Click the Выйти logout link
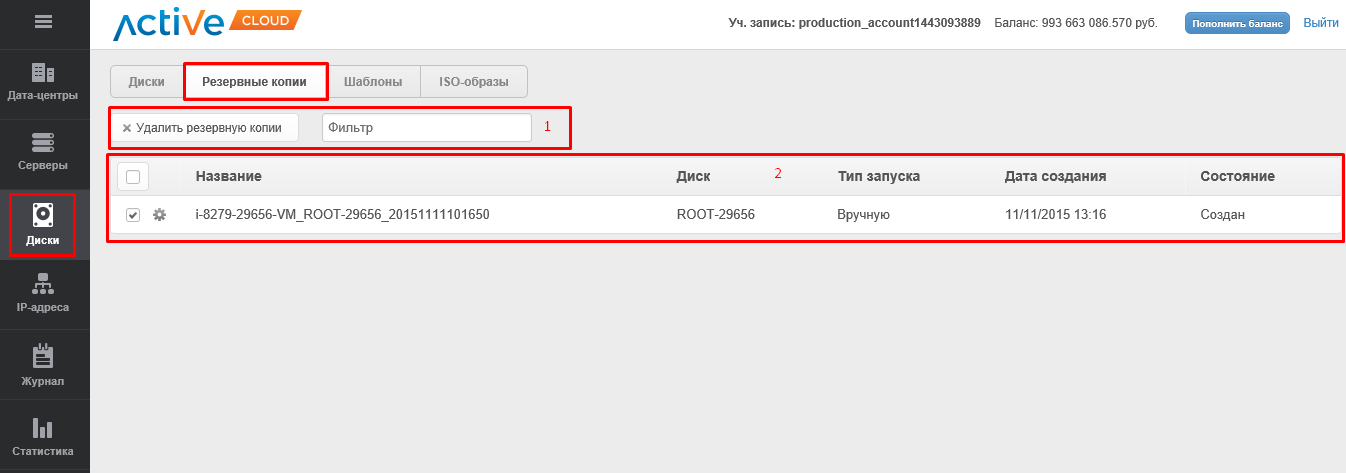Viewport: 1346px width, 473px height. pos(1321,23)
